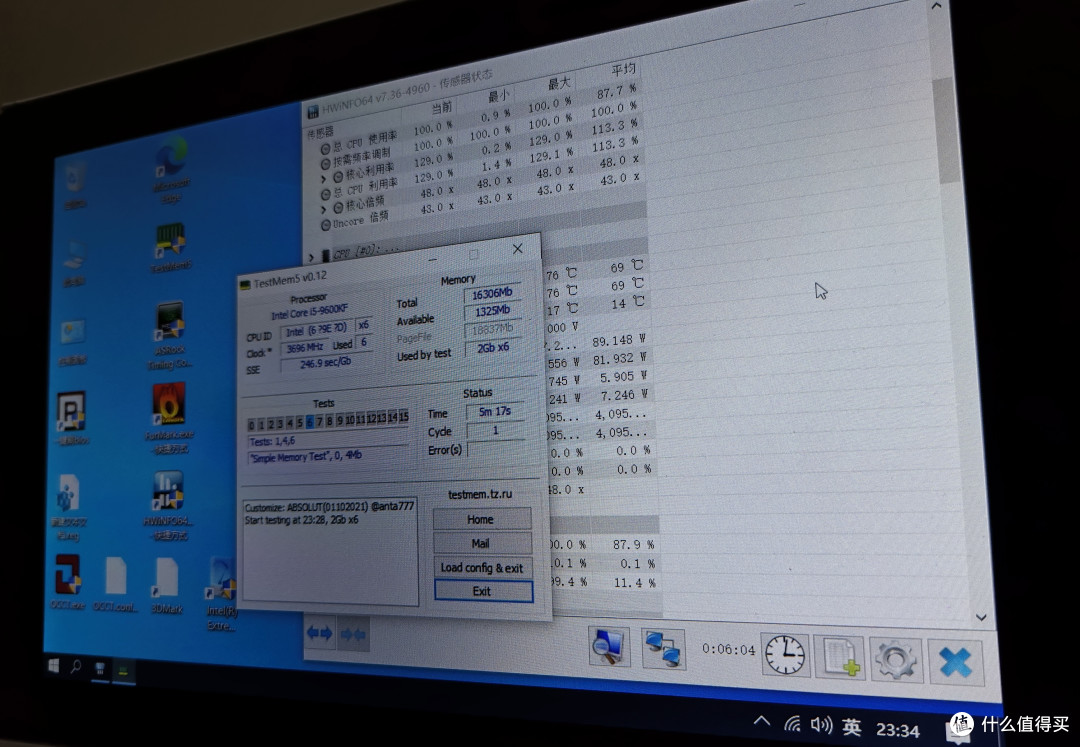The width and height of the screenshot is (1080, 747).
Task: Open HWiNFO sensor settings gear icon
Action: pyautogui.click(x=895, y=660)
